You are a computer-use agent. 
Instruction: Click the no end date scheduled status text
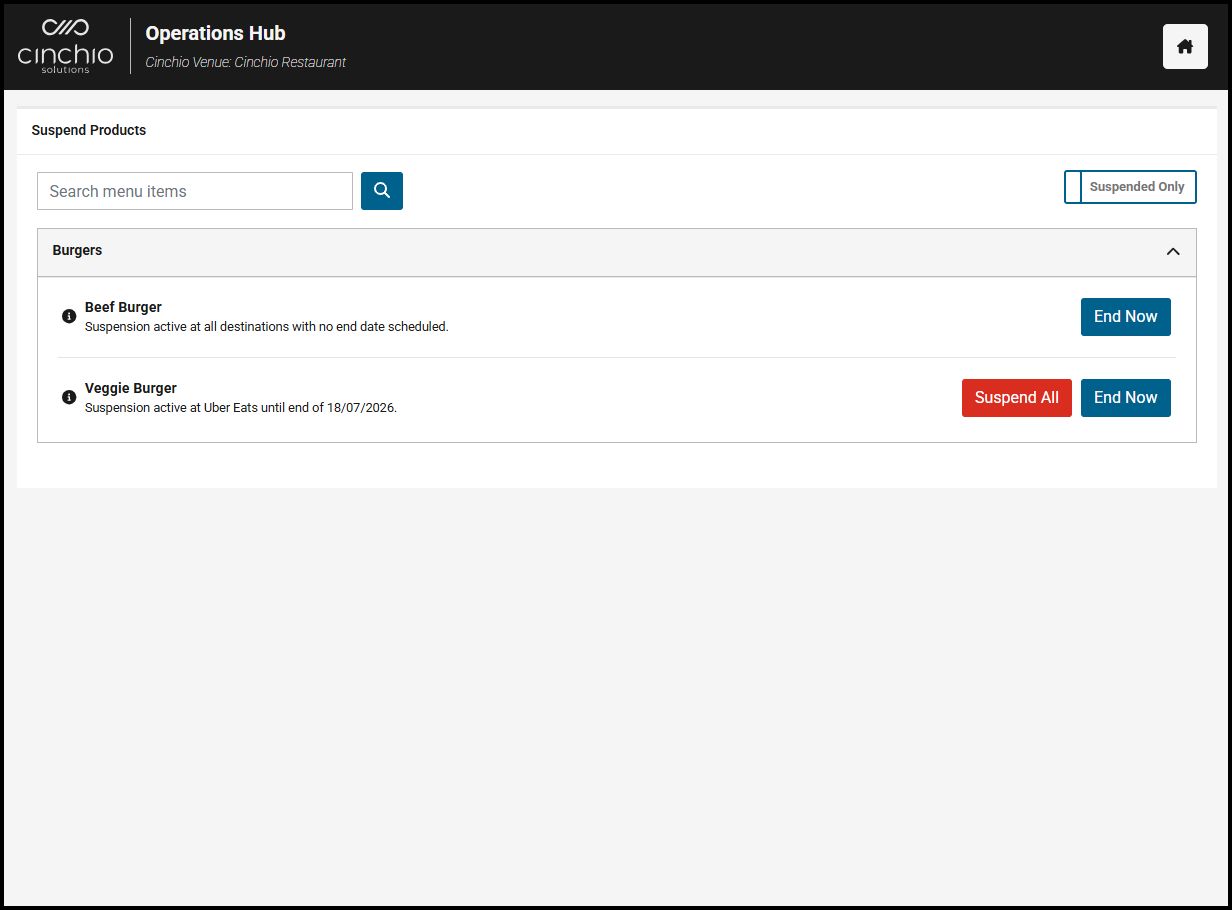(267, 327)
